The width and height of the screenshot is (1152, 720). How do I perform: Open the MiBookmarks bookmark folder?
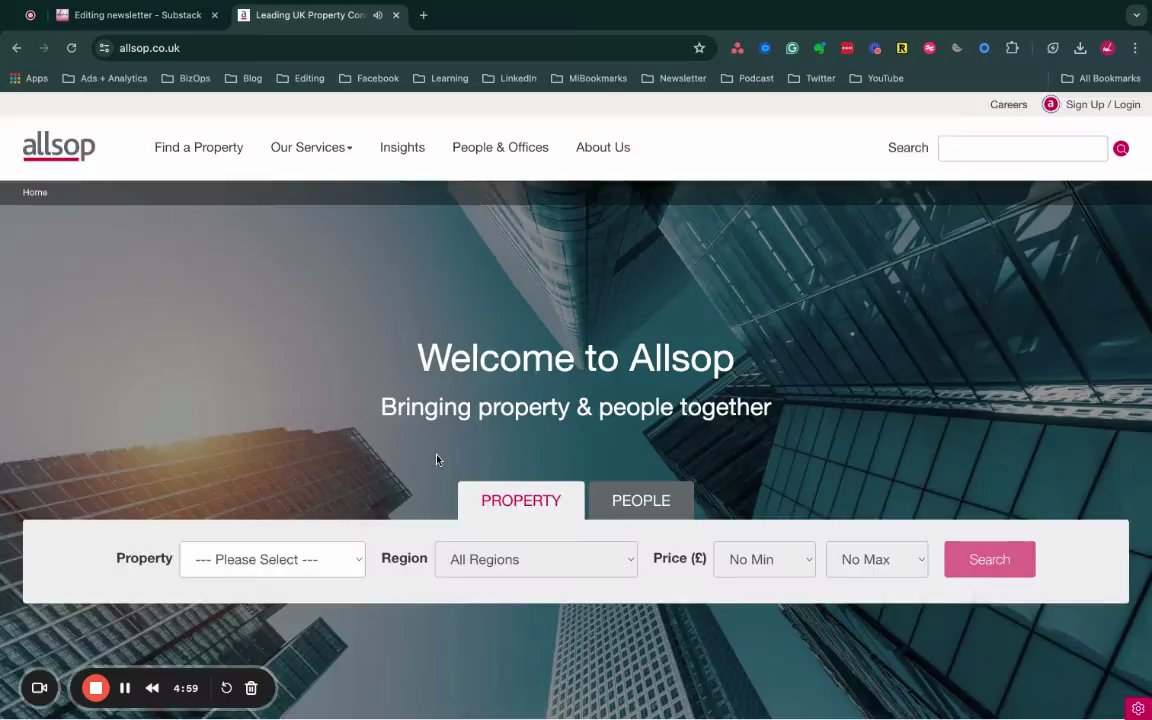pos(588,78)
